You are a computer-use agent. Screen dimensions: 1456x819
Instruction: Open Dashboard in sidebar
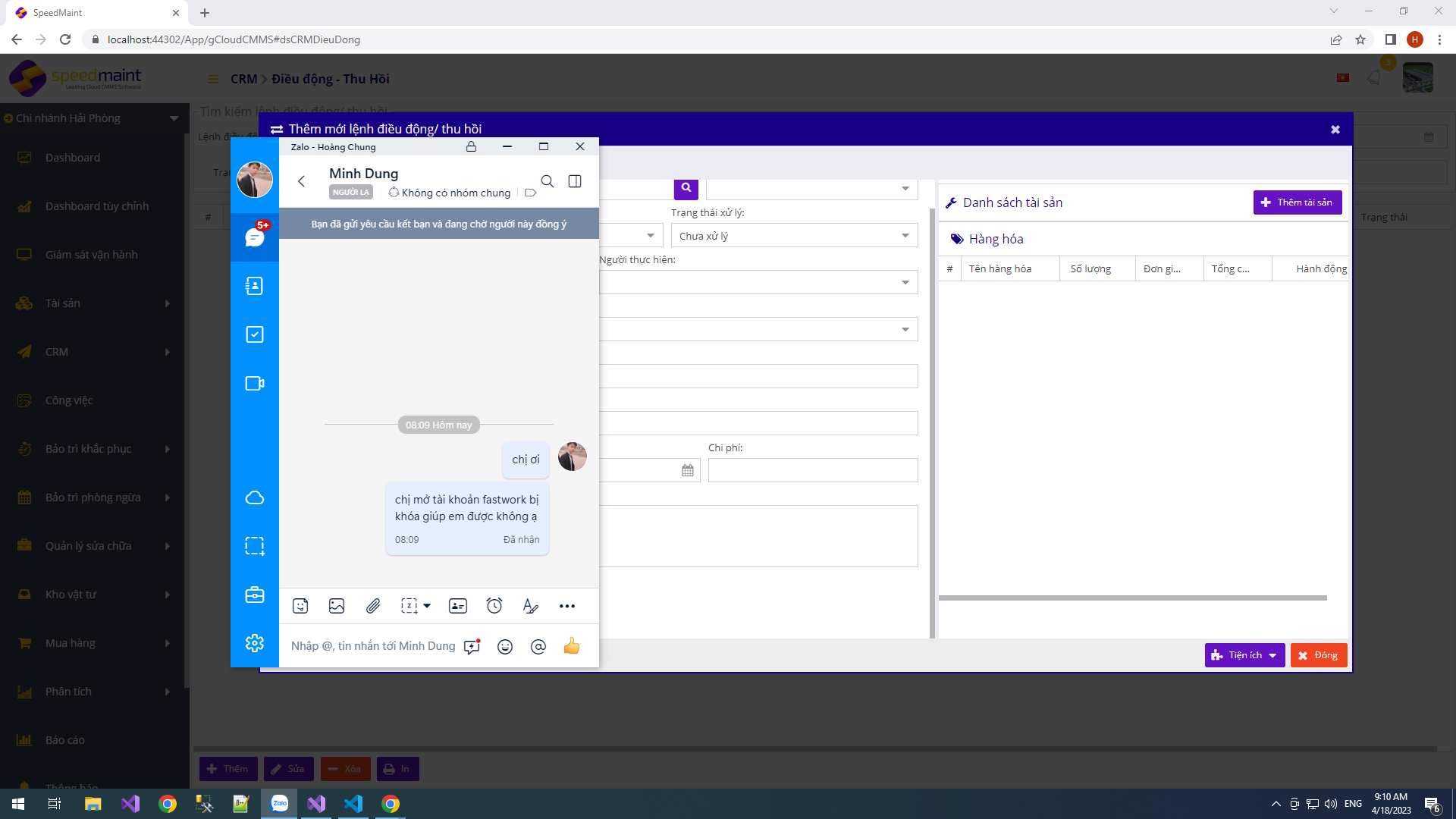point(73,158)
